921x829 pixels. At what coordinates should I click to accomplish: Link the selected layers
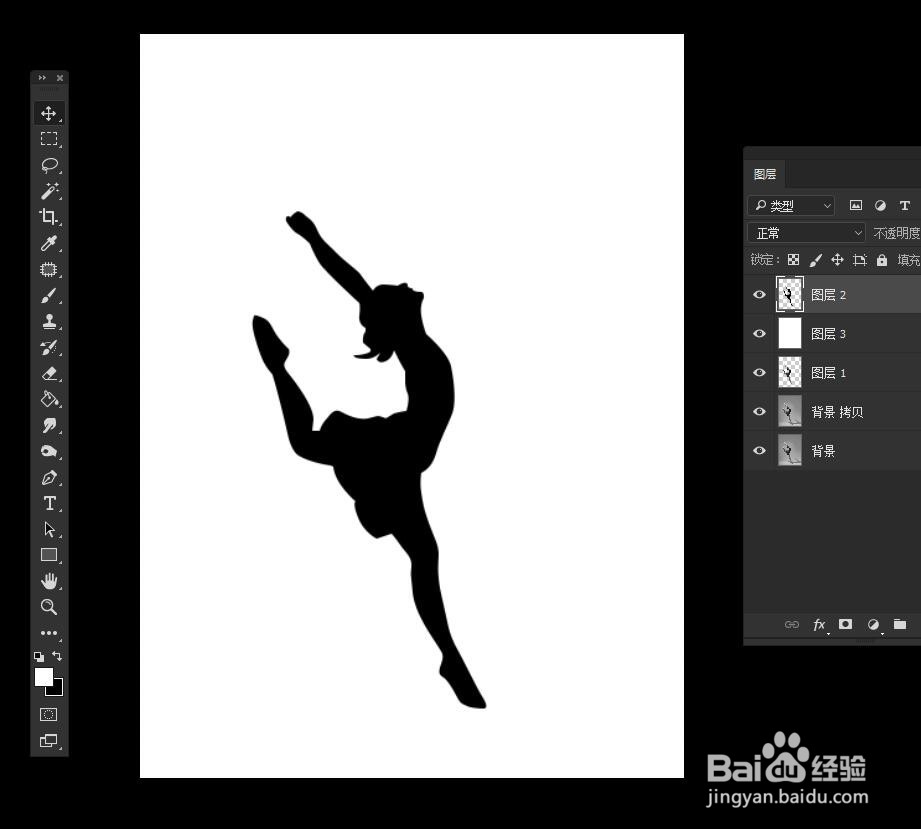pos(792,624)
